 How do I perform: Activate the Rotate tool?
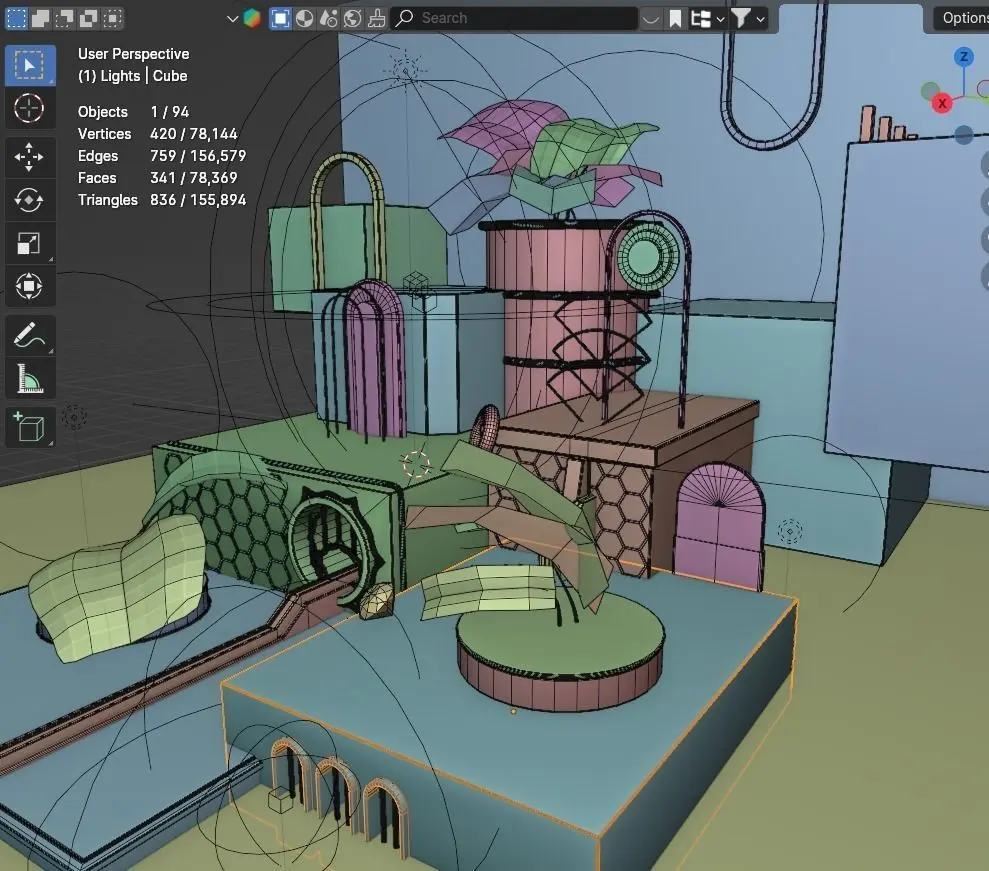point(29,200)
